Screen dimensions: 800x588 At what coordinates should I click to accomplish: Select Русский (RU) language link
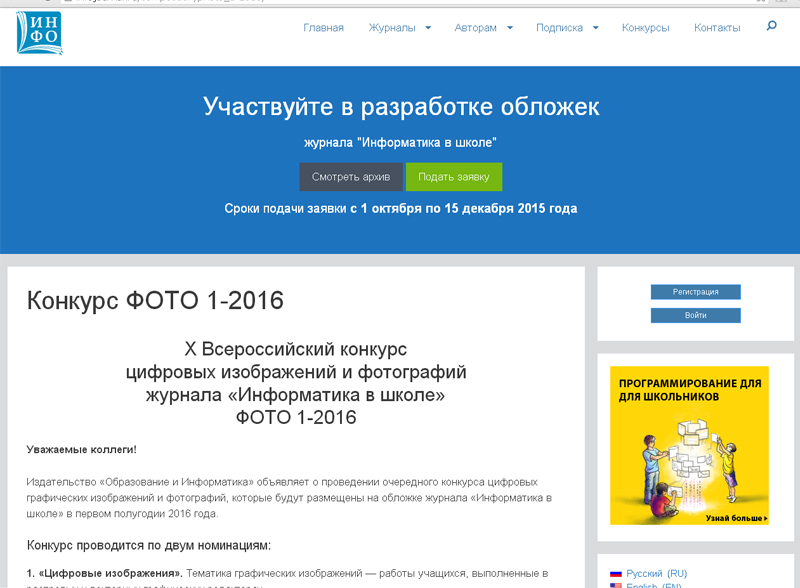tap(657, 574)
